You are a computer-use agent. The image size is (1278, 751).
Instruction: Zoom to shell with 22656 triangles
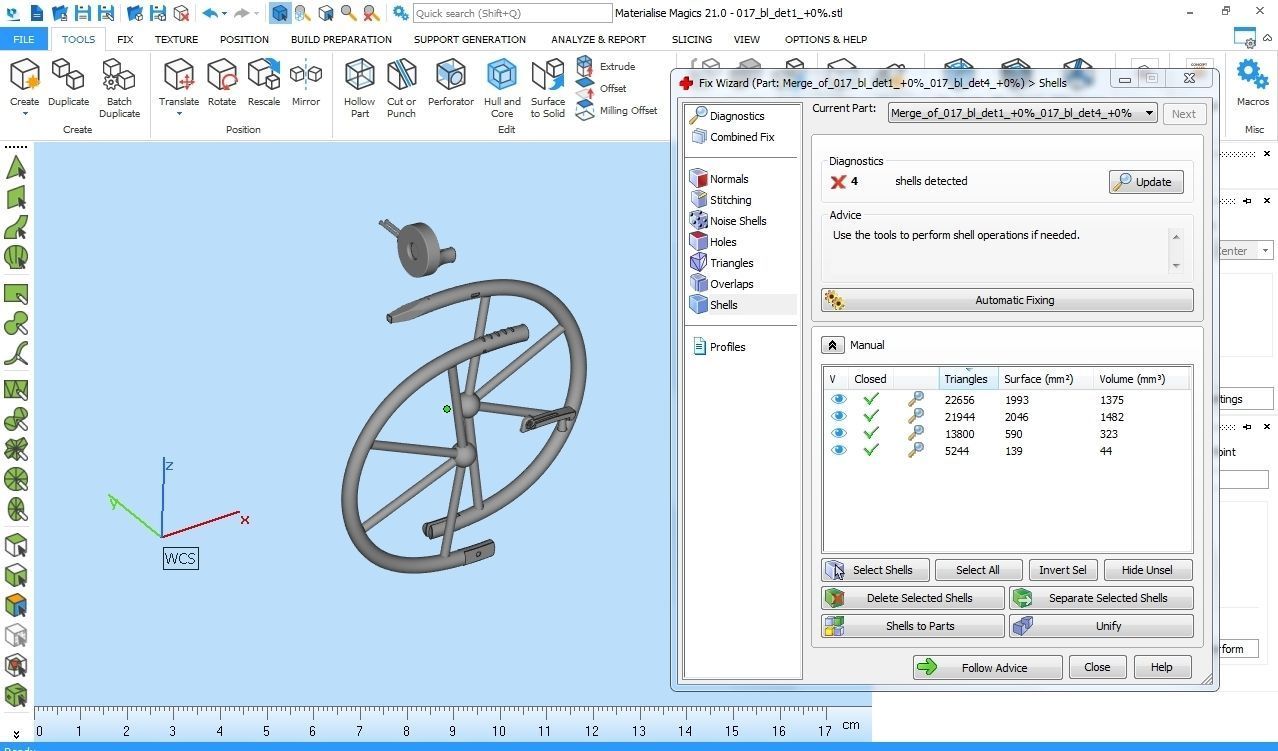pos(915,400)
